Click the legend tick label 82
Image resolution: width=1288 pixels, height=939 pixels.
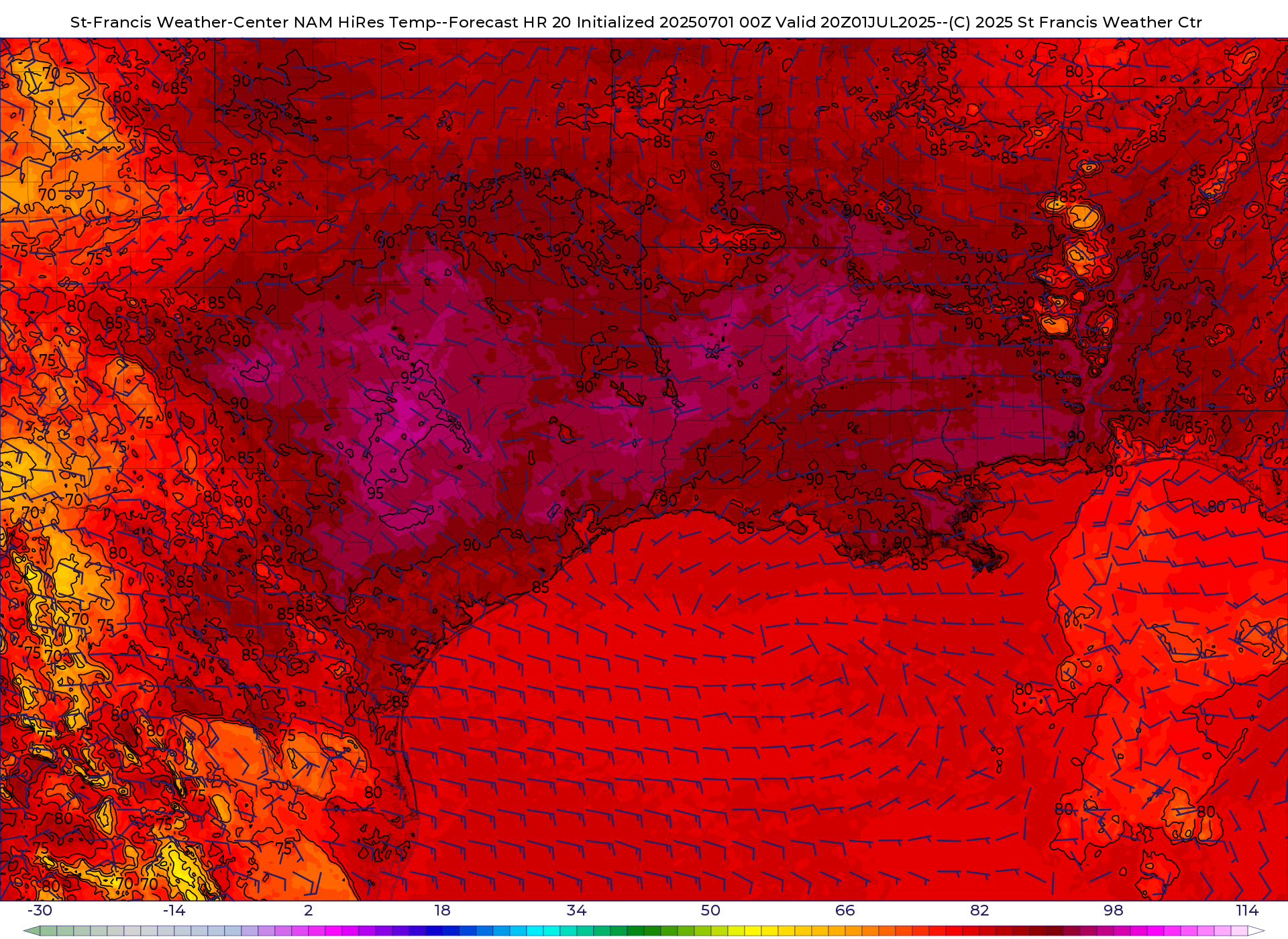pyautogui.click(x=979, y=910)
